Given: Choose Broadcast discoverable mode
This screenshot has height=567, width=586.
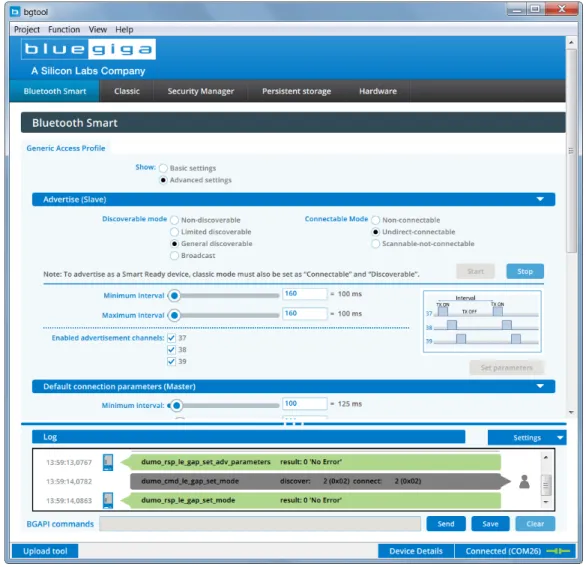Looking at the screenshot, I should pos(174,256).
